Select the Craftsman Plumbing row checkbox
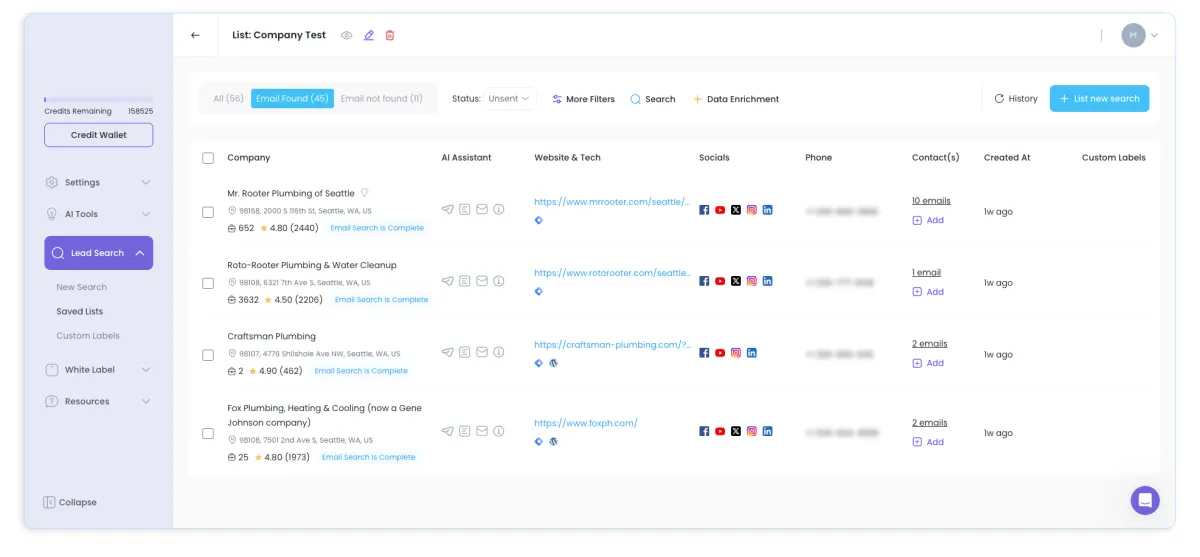Image resolution: width=1200 pixels, height=557 pixels. (208, 355)
